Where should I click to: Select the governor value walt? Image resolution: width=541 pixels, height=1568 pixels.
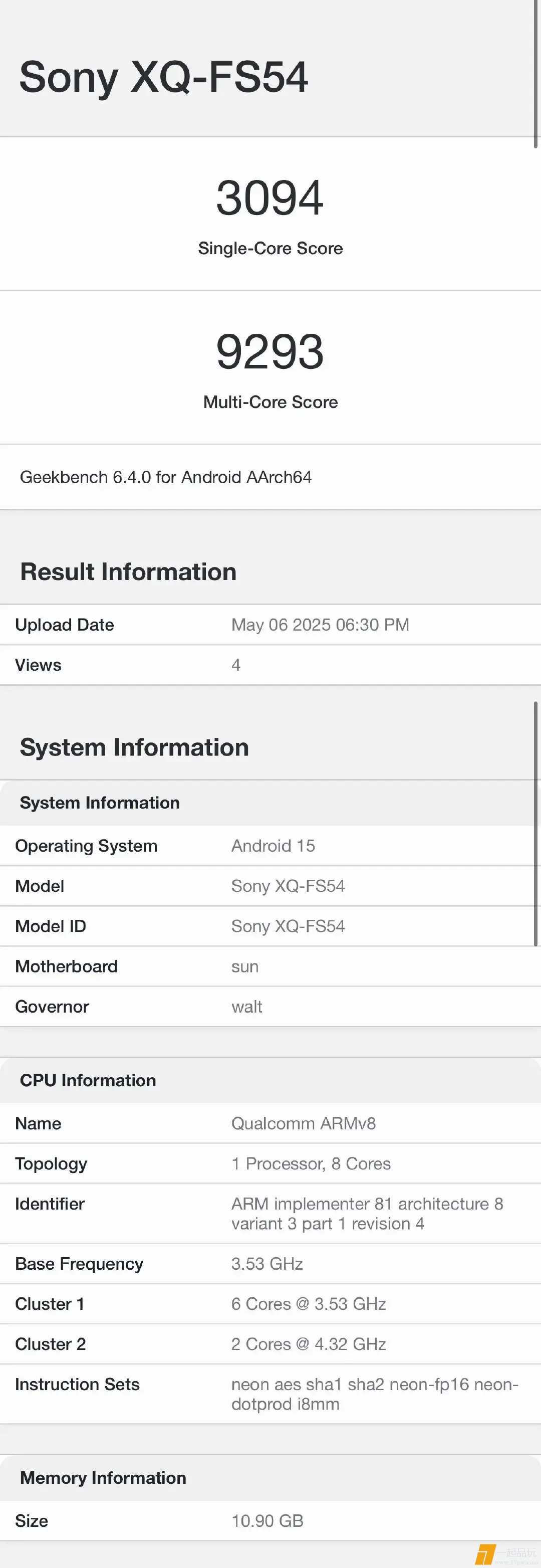click(x=246, y=1007)
